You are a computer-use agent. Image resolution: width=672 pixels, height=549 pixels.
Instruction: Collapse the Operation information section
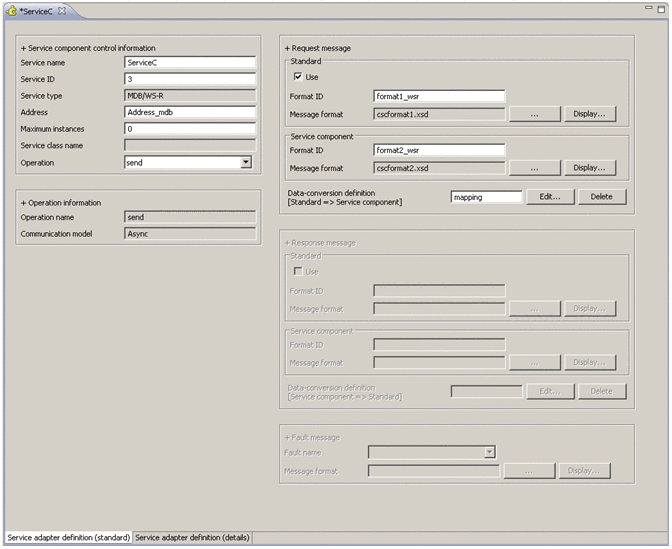23,202
